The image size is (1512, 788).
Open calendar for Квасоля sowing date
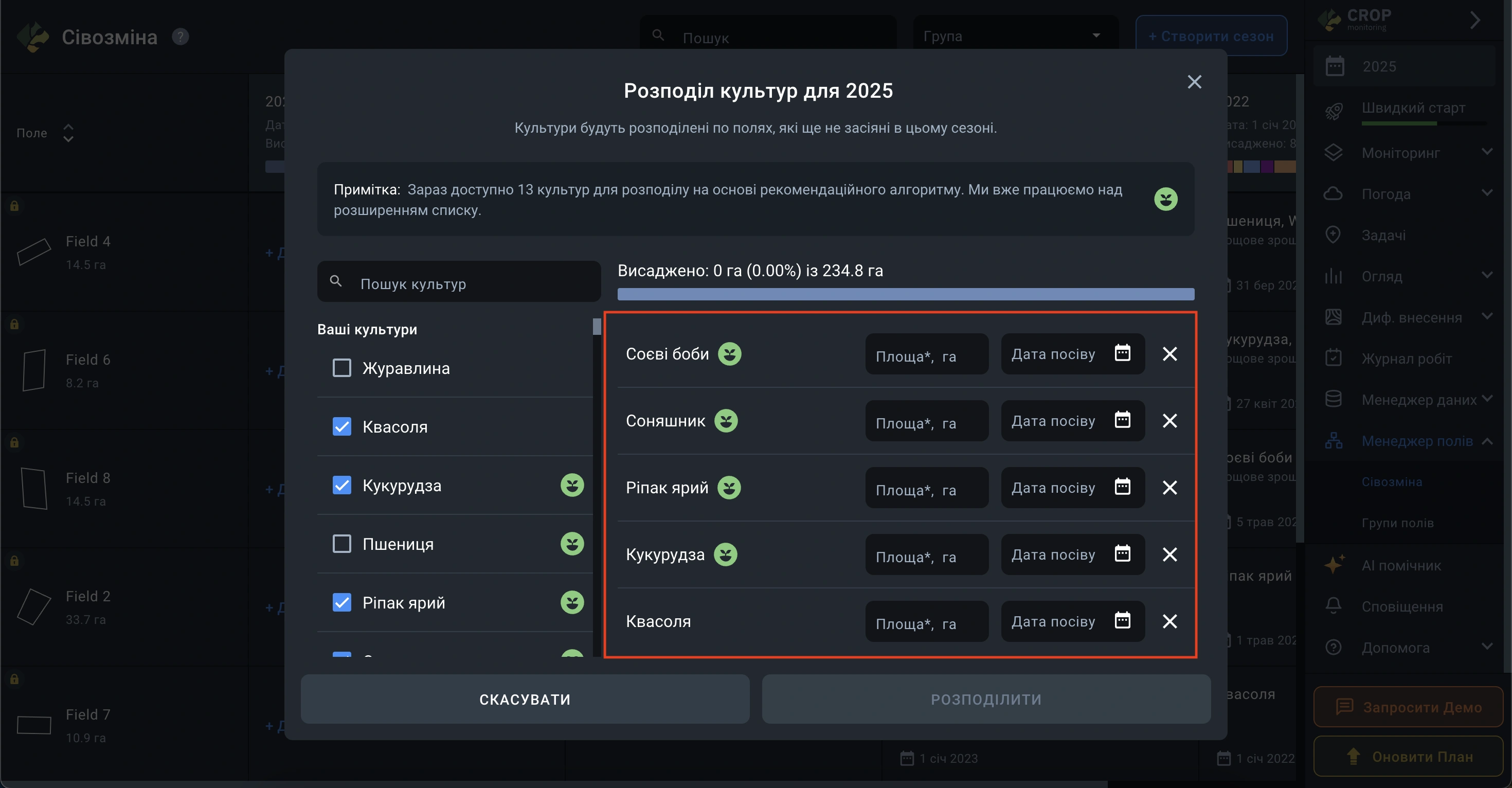pyautogui.click(x=1122, y=620)
